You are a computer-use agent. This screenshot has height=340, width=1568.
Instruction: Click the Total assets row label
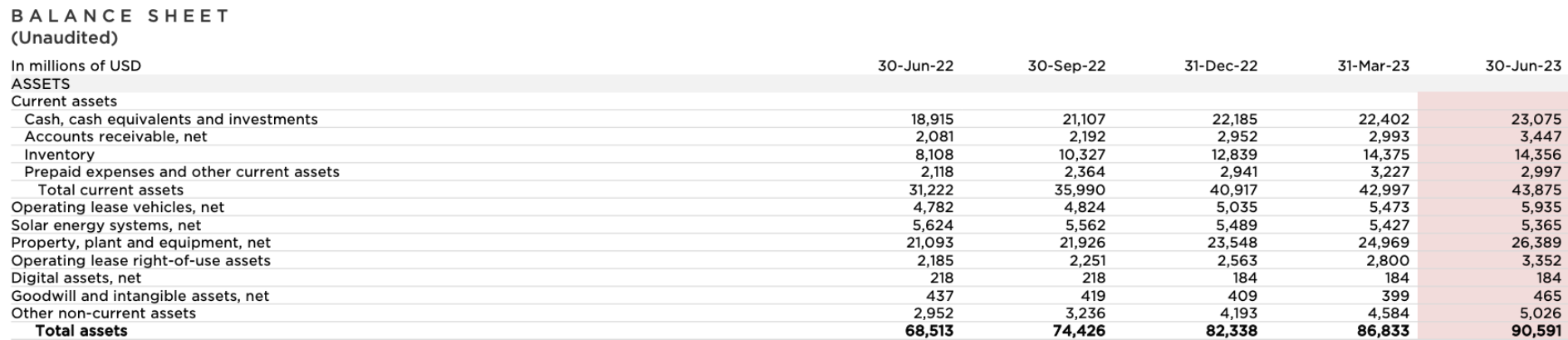(81, 331)
